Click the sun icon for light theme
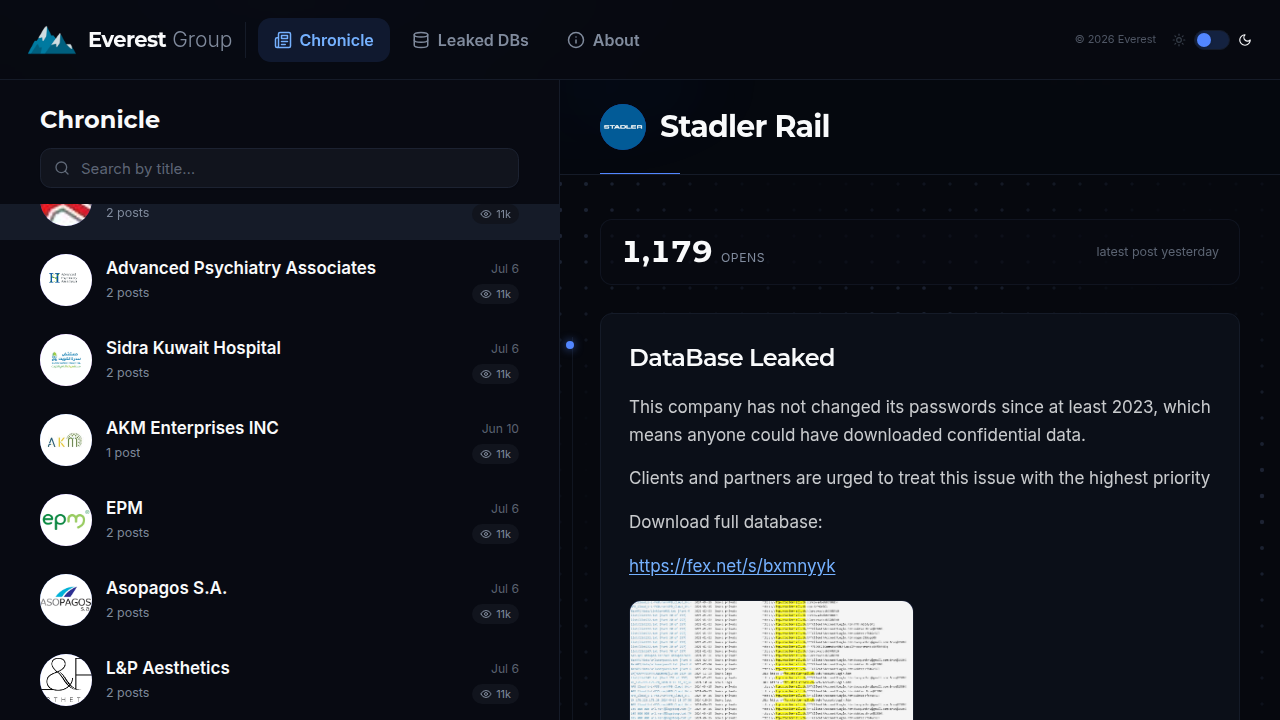1280x720 pixels. click(1179, 40)
